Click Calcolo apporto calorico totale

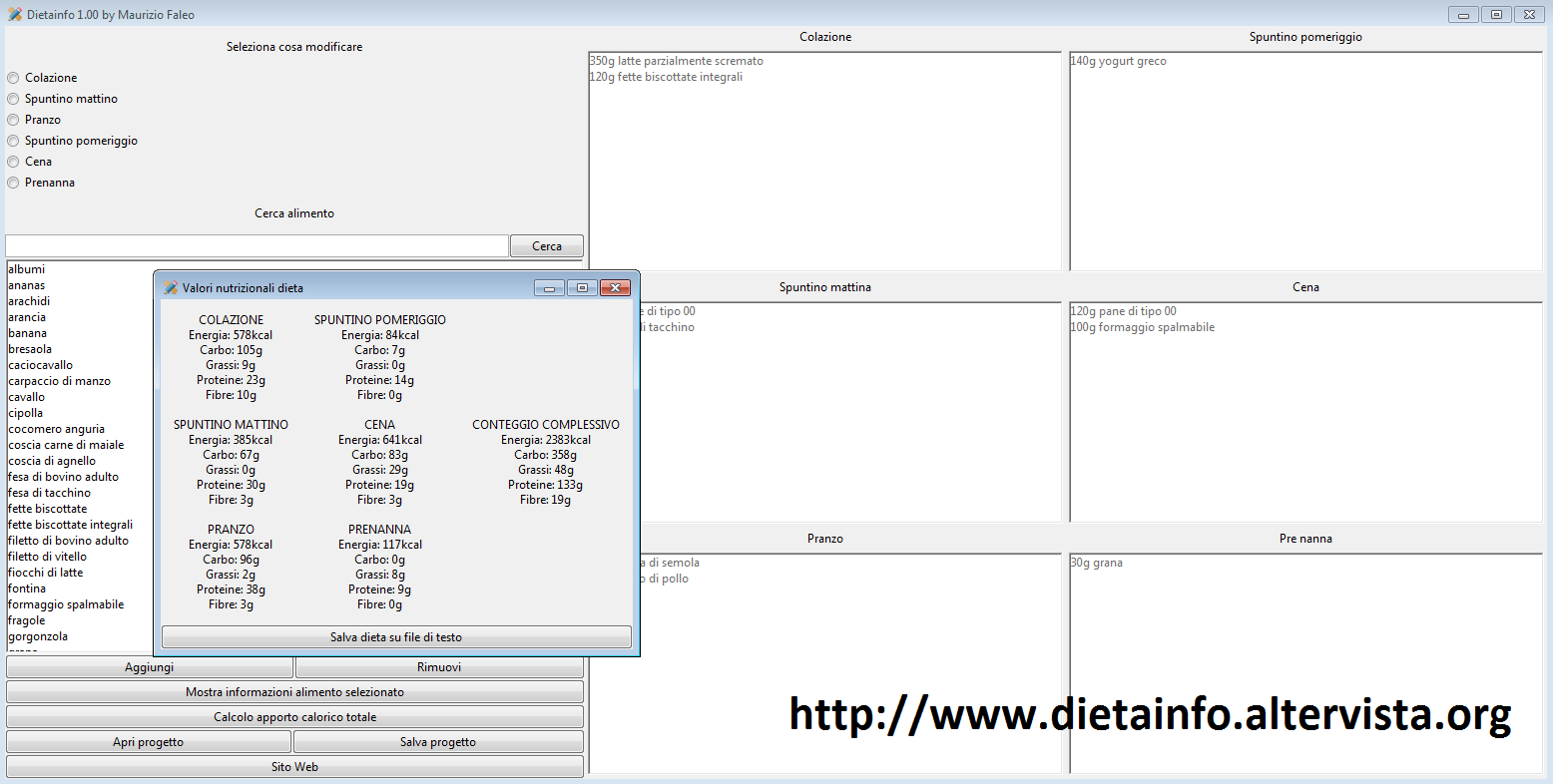[294, 717]
